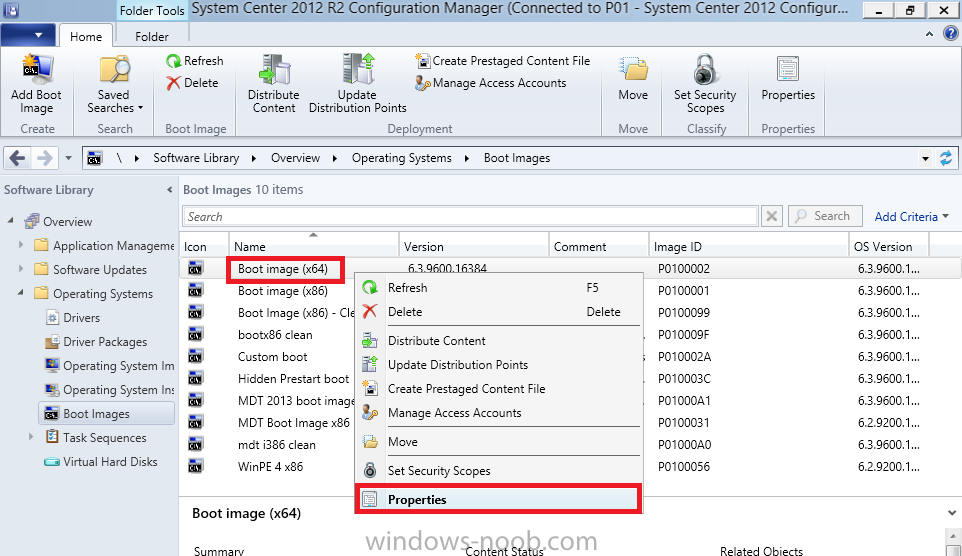This screenshot has width=962, height=556.
Task: Choose Properties from the context menu
Action: click(498, 500)
